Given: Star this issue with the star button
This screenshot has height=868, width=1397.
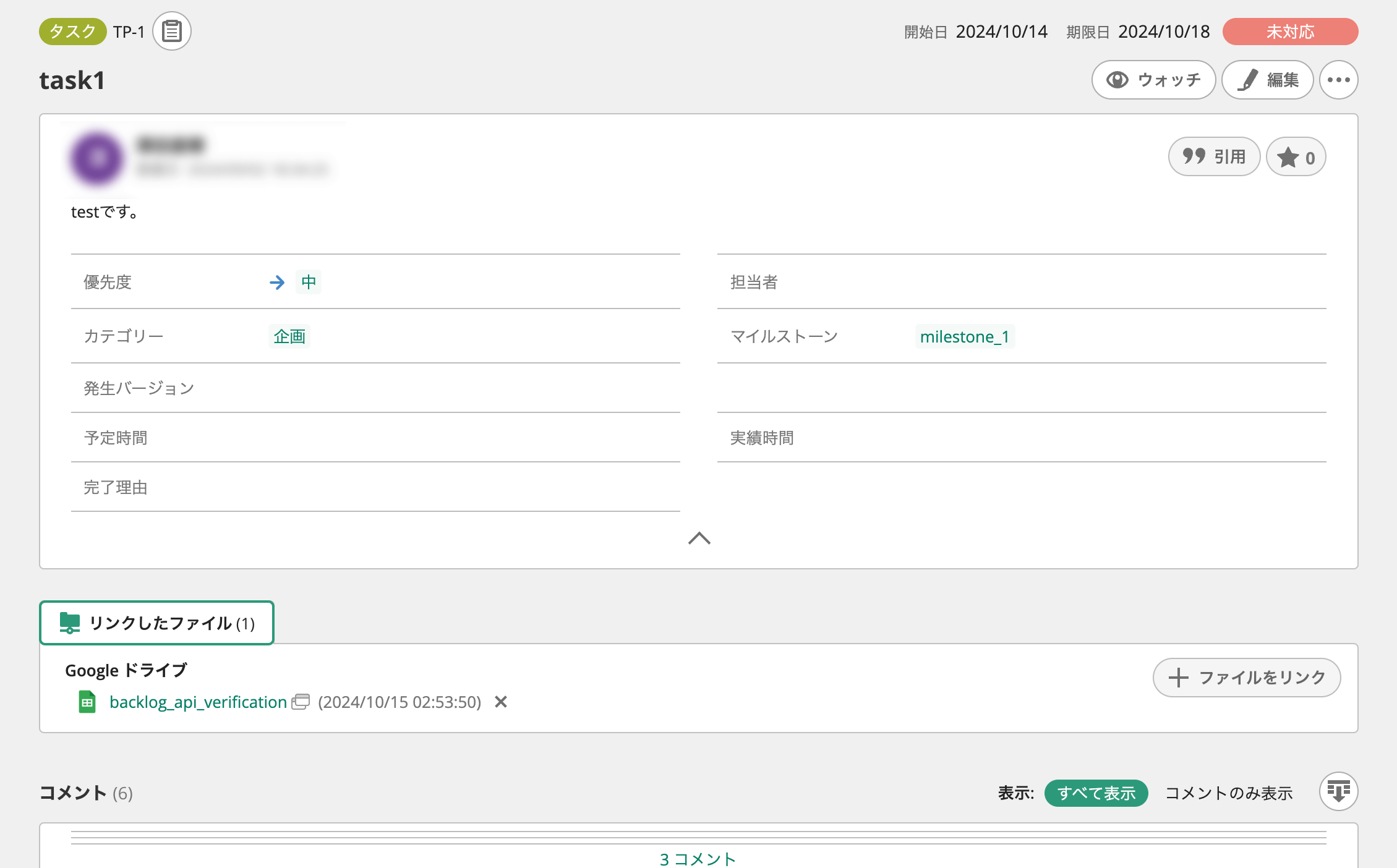Looking at the screenshot, I should [x=1296, y=157].
